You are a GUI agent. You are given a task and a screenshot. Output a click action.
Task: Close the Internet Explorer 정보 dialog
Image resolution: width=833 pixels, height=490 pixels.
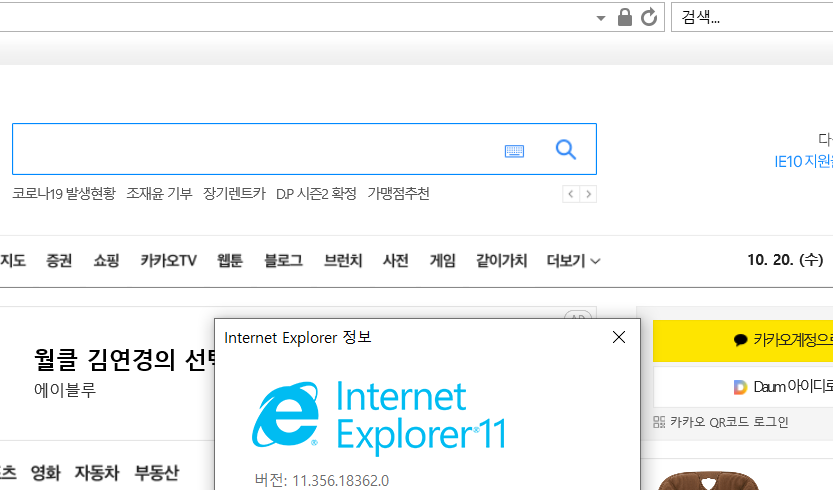pos(619,337)
